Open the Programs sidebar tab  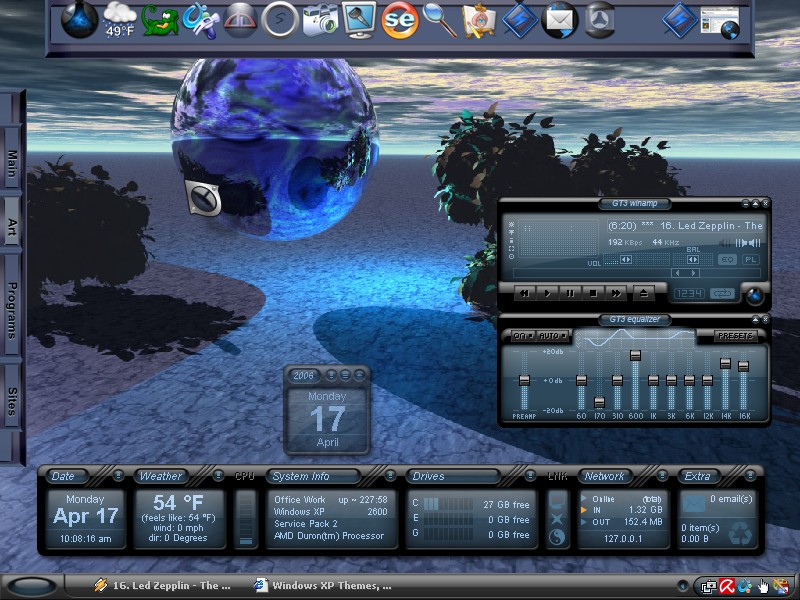[x=12, y=309]
